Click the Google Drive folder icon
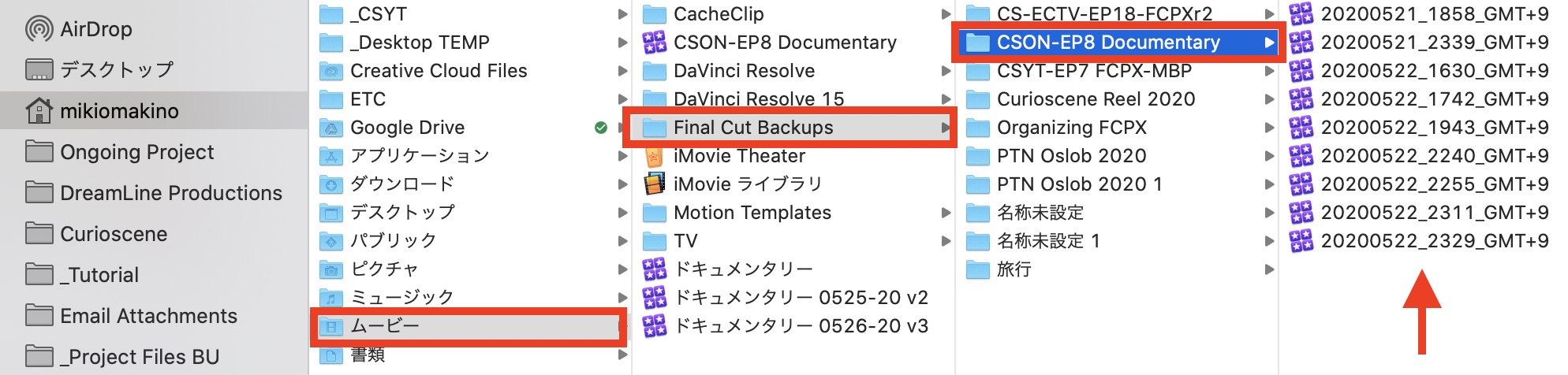Image resolution: width=1568 pixels, height=375 pixels. click(331, 128)
